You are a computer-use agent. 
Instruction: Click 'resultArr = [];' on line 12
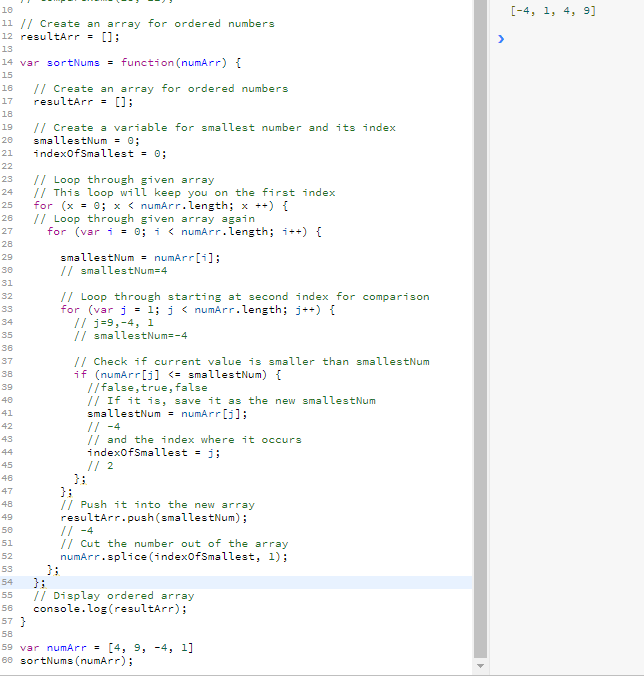[x=70, y=37]
